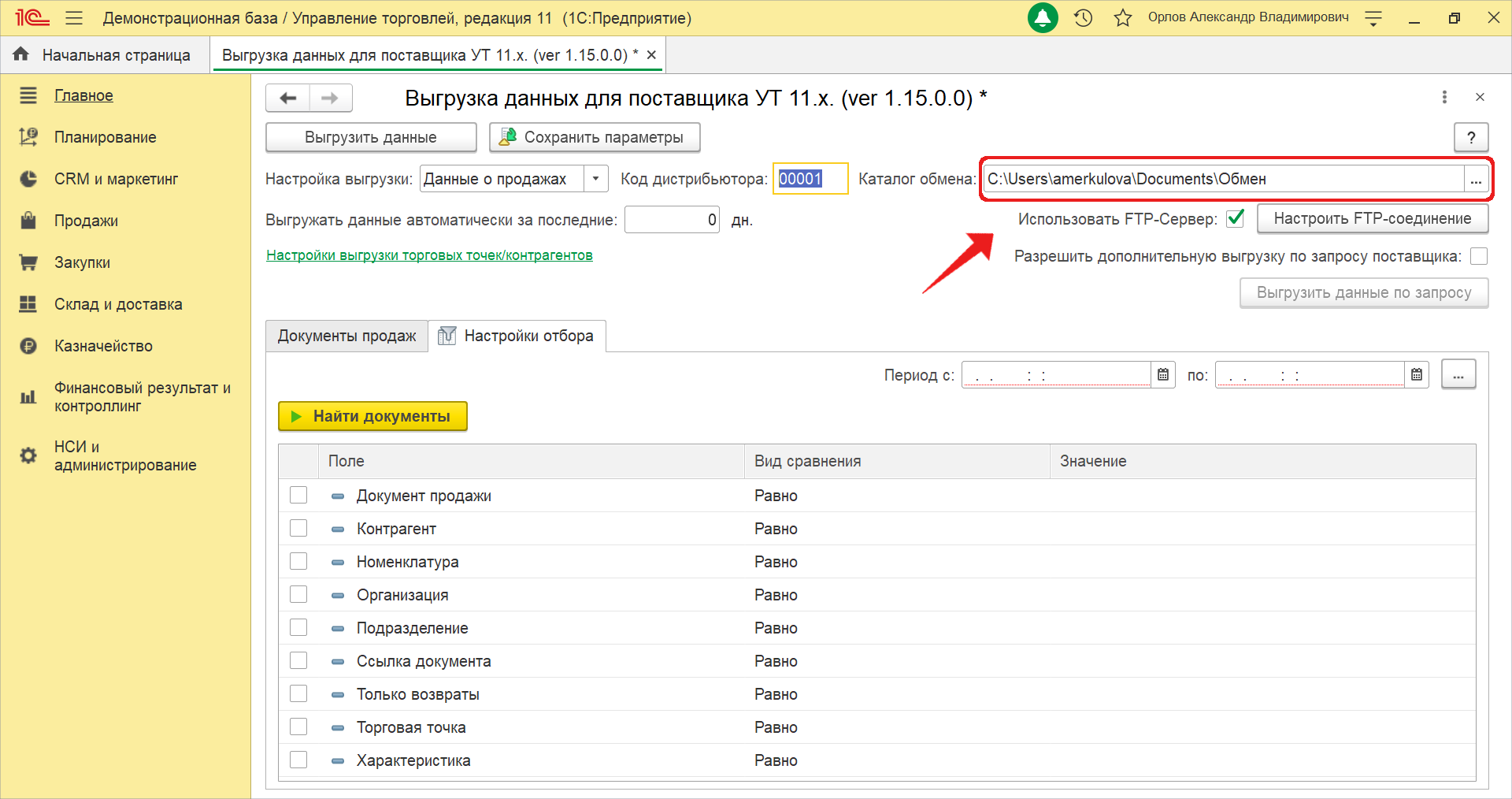
Task: Tick the Ссылка документа filter checkbox
Action: tap(298, 660)
